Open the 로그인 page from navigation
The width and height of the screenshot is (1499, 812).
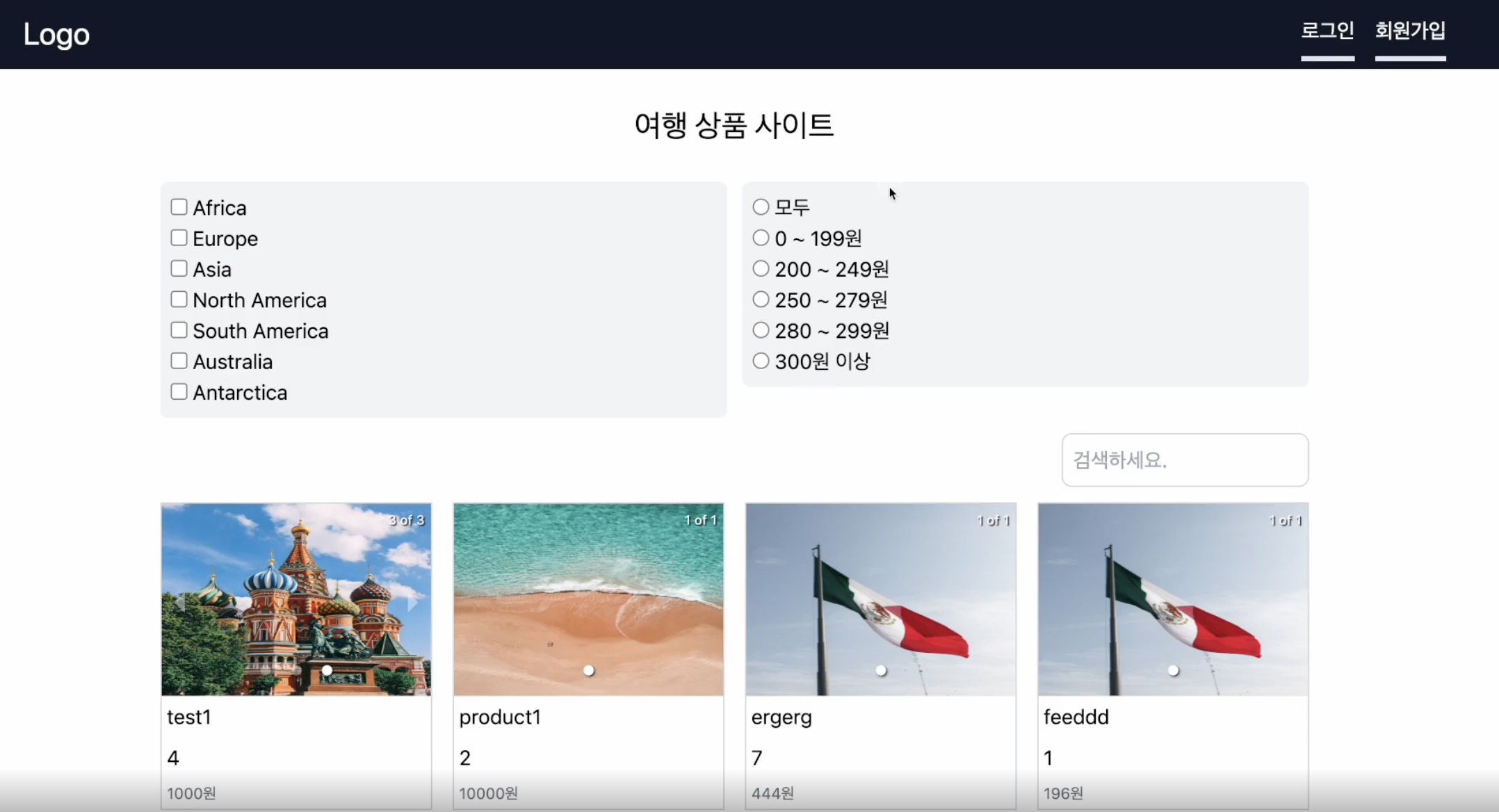[1327, 31]
